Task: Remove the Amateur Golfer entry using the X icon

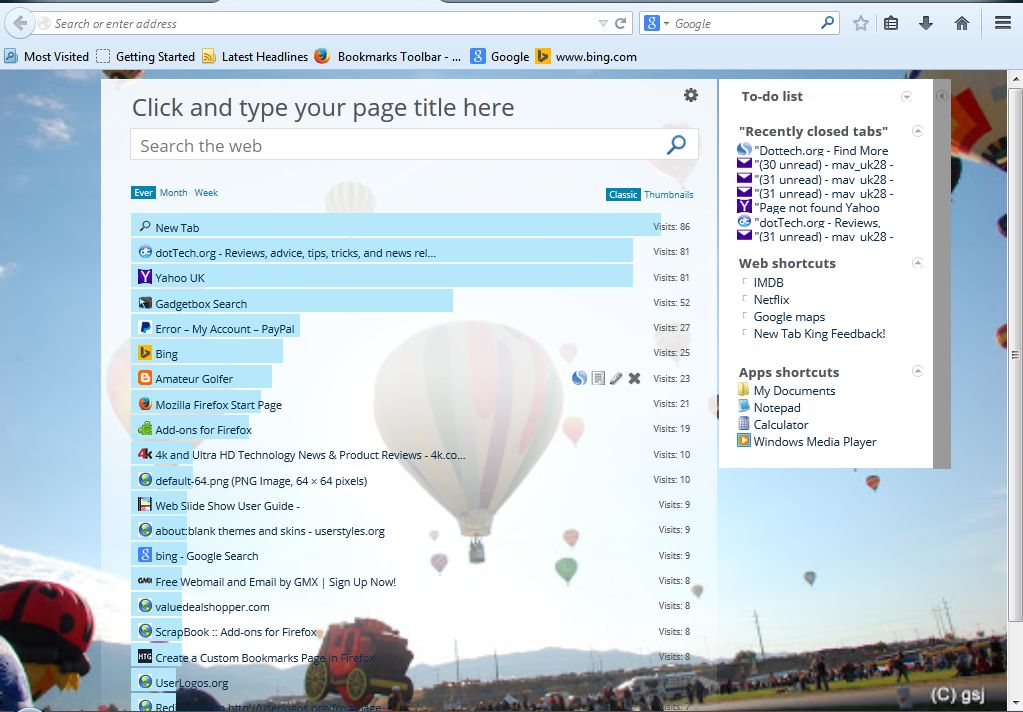Action: (634, 378)
